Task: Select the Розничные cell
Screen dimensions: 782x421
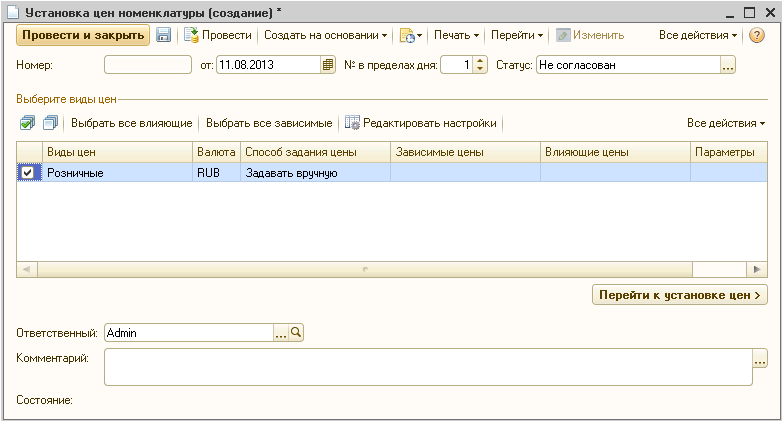Action: pyautogui.click(x=117, y=173)
